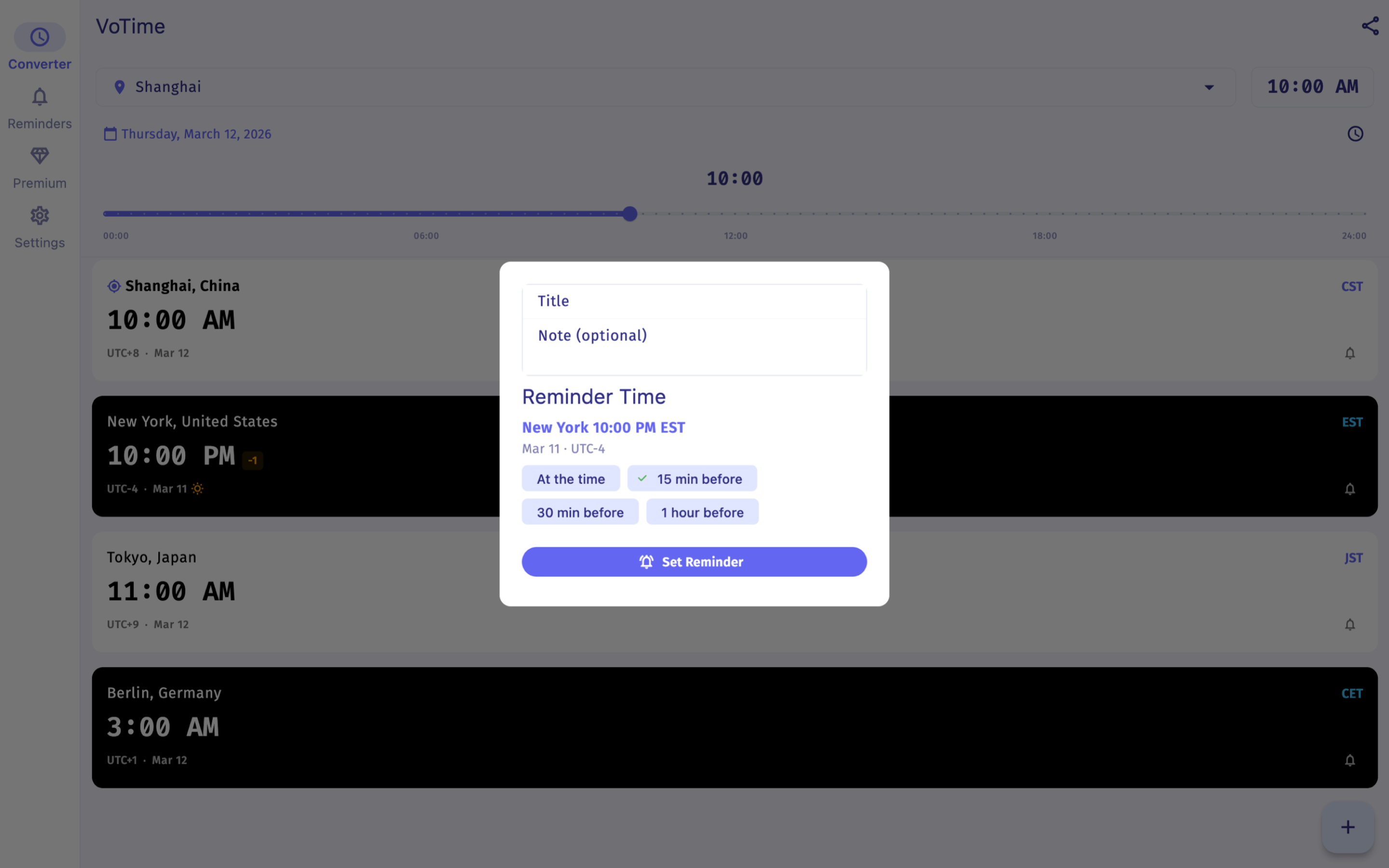Viewport: 1389px width, 868px height.
Task: Click the 06:00 mark on timeline slider
Action: tap(426, 235)
